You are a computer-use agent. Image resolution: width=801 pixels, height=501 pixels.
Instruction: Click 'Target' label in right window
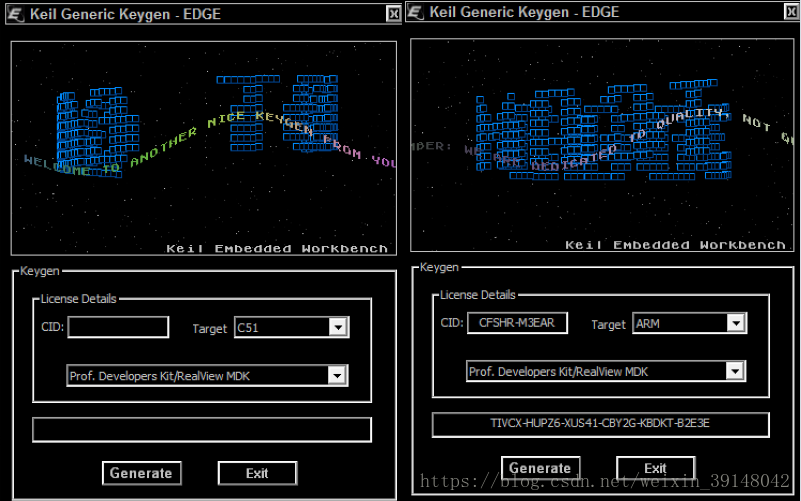pos(608,324)
